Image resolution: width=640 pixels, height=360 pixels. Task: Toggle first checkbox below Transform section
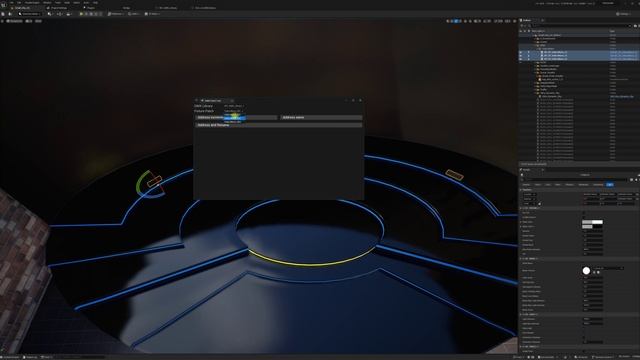point(584,213)
